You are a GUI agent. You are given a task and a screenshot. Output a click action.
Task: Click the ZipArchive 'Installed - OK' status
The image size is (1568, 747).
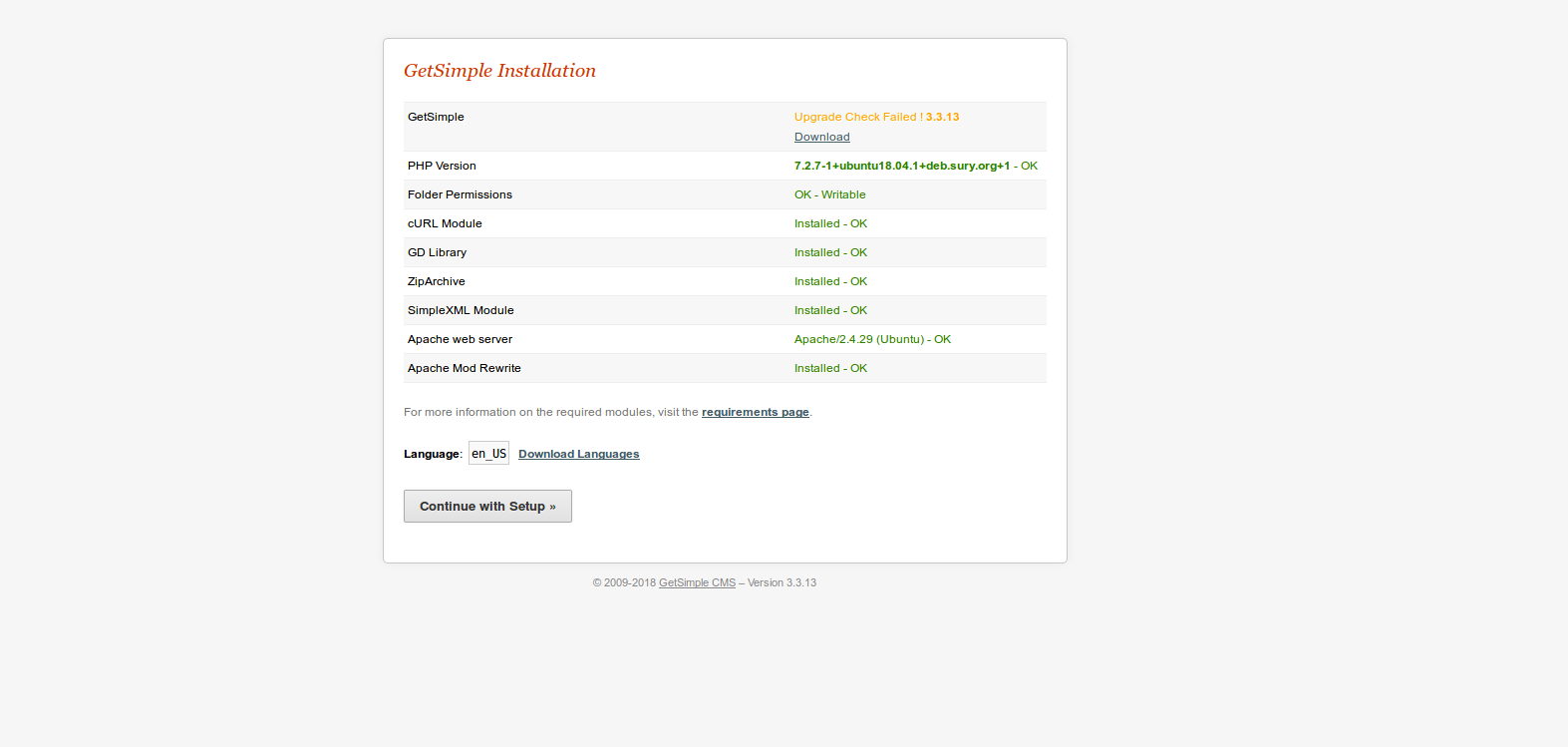tap(830, 281)
